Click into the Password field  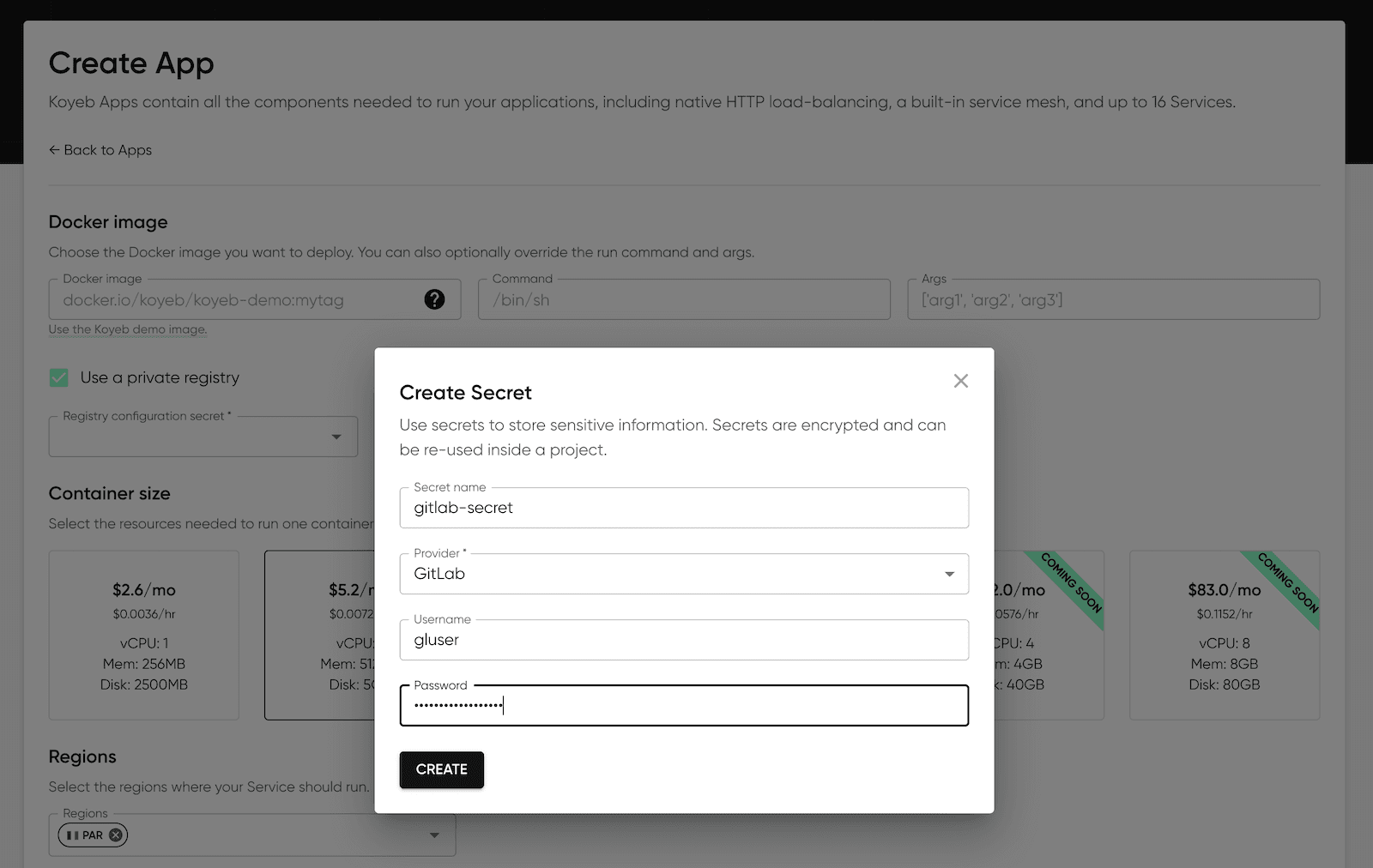click(x=683, y=706)
